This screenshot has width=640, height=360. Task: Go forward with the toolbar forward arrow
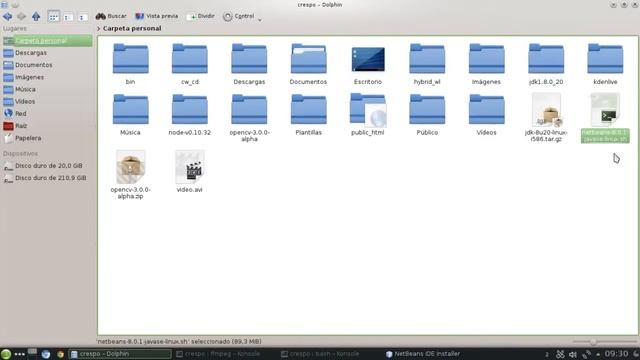coord(21,16)
